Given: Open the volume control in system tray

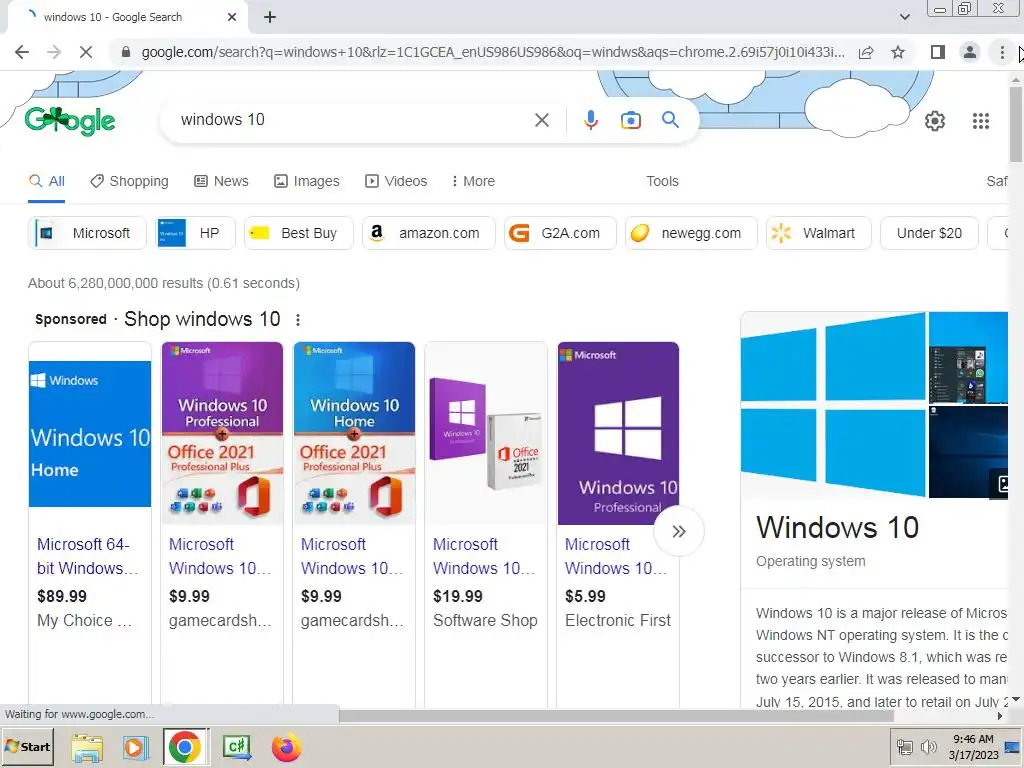Looking at the screenshot, I should (x=928, y=747).
